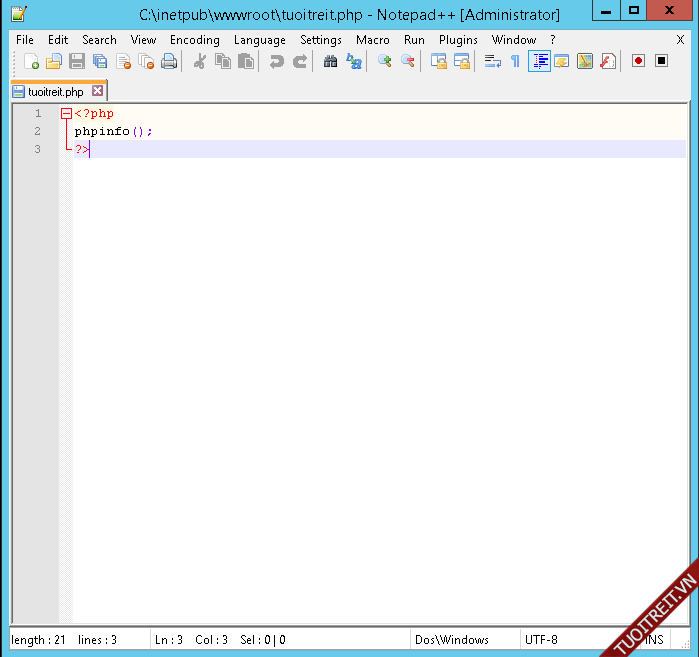Select the tuoitreit.php document tab
The image size is (699, 657).
pyautogui.click(x=55, y=91)
